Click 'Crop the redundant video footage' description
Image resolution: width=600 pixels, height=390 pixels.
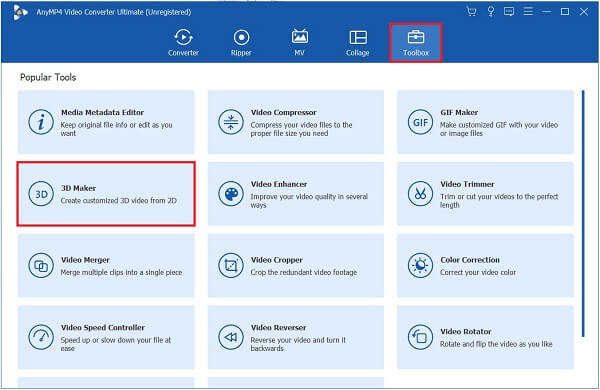point(303,273)
